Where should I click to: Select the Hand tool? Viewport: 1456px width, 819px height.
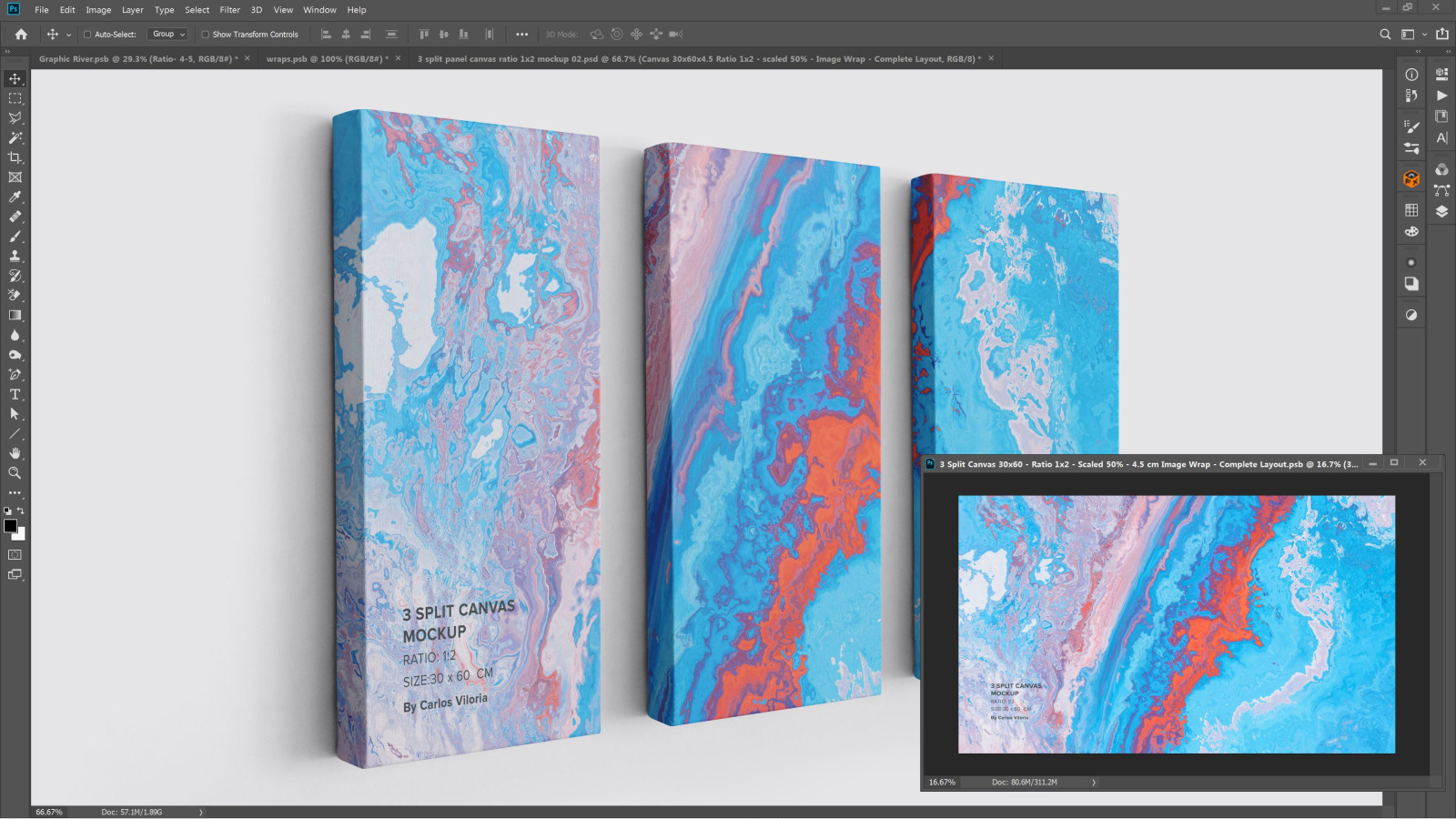(15, 453)
